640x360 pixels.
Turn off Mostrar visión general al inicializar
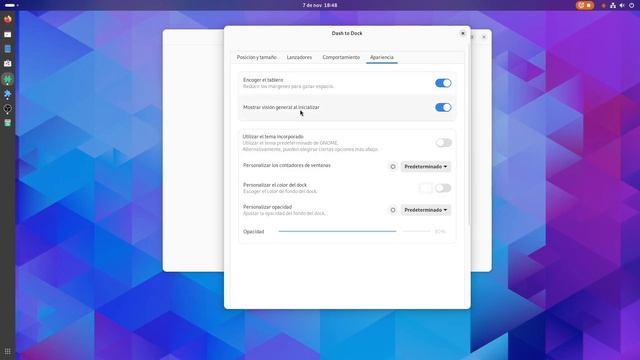[443, 107]
